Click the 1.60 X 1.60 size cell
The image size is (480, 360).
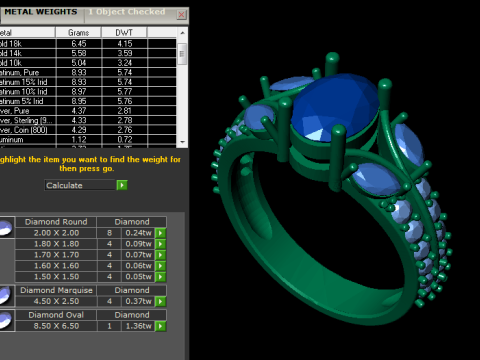tap(56, 266)
